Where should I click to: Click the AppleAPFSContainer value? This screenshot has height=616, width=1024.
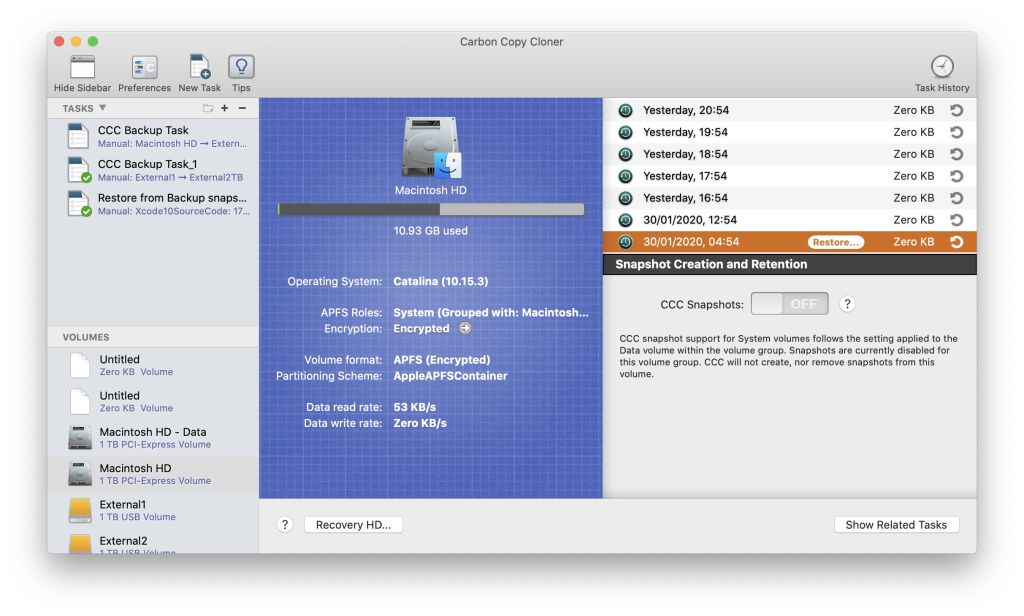(x=450, y=376)
